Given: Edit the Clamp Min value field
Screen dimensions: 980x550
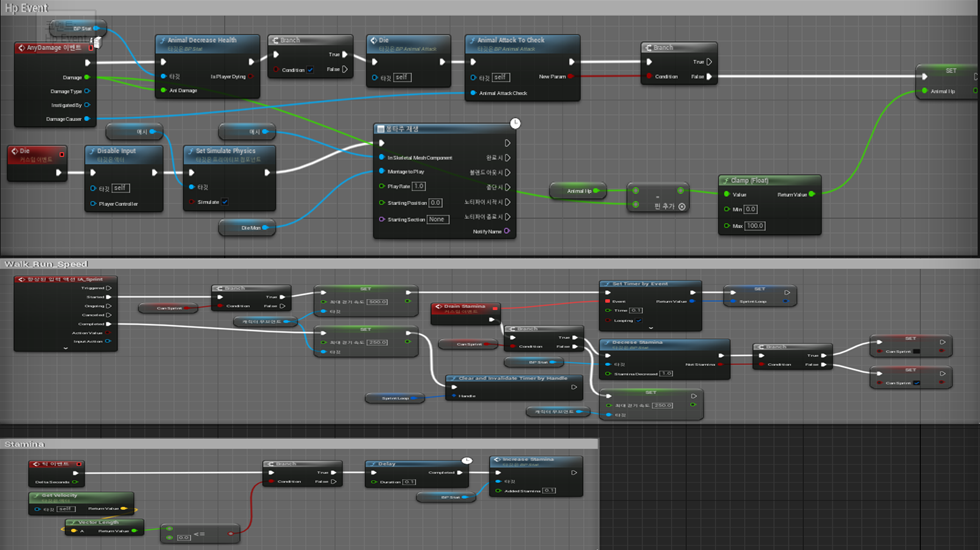Looking at the screenshot, I should pos(751,209).
